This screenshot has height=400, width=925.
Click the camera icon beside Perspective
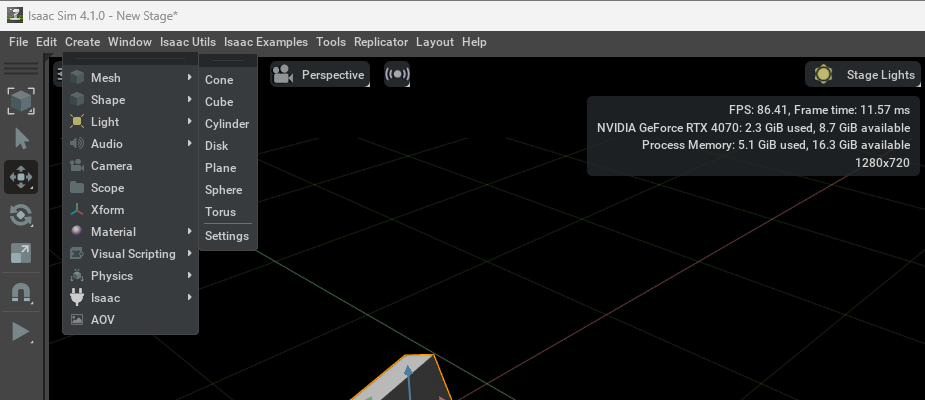tap(284, 75)
